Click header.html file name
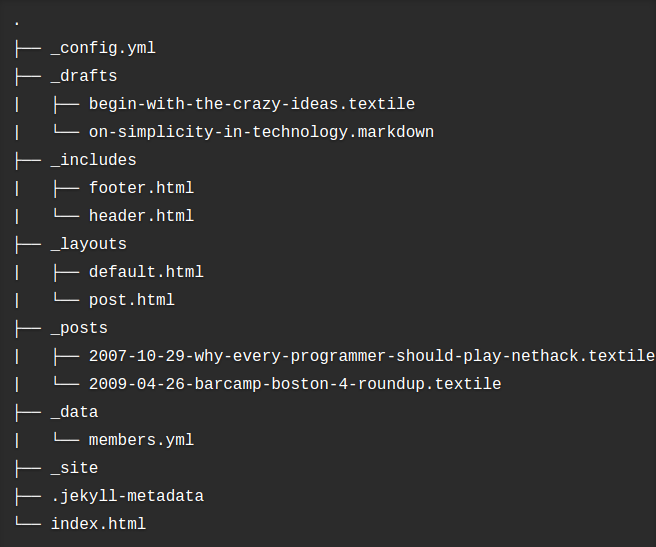Screen dimensions: 656x547 coord(141,216)
